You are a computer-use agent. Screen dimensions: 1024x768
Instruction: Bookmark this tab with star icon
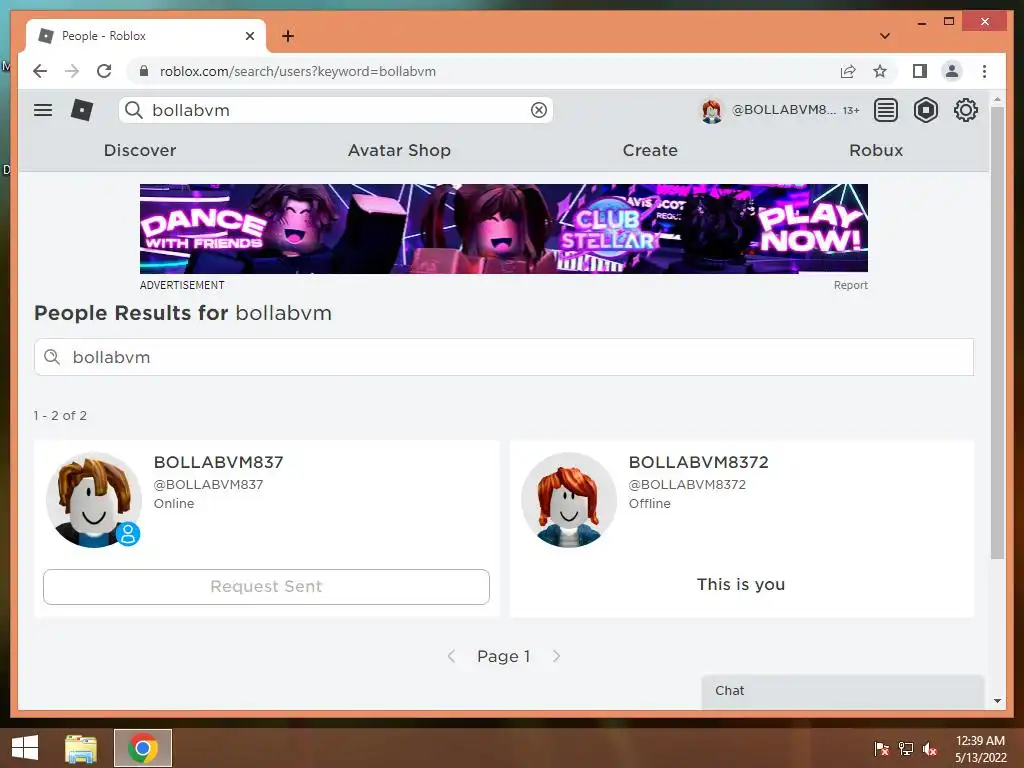(x=880, y=71)
